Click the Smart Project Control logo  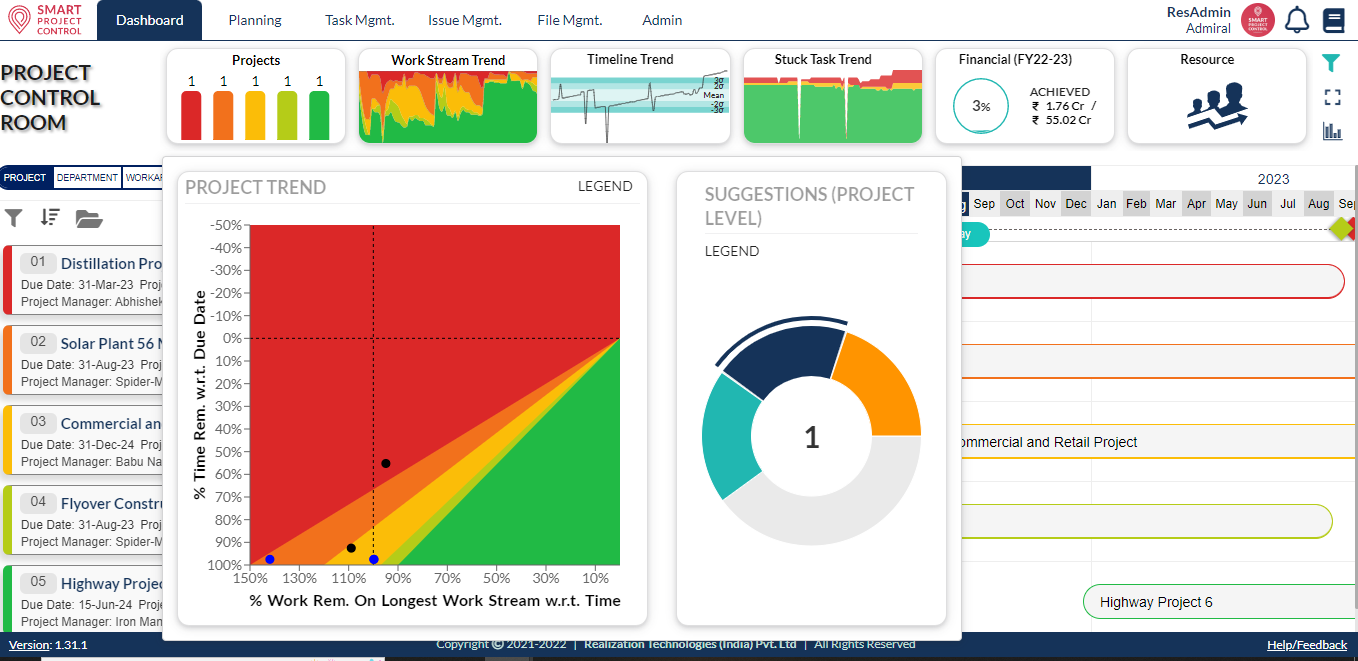46,20
